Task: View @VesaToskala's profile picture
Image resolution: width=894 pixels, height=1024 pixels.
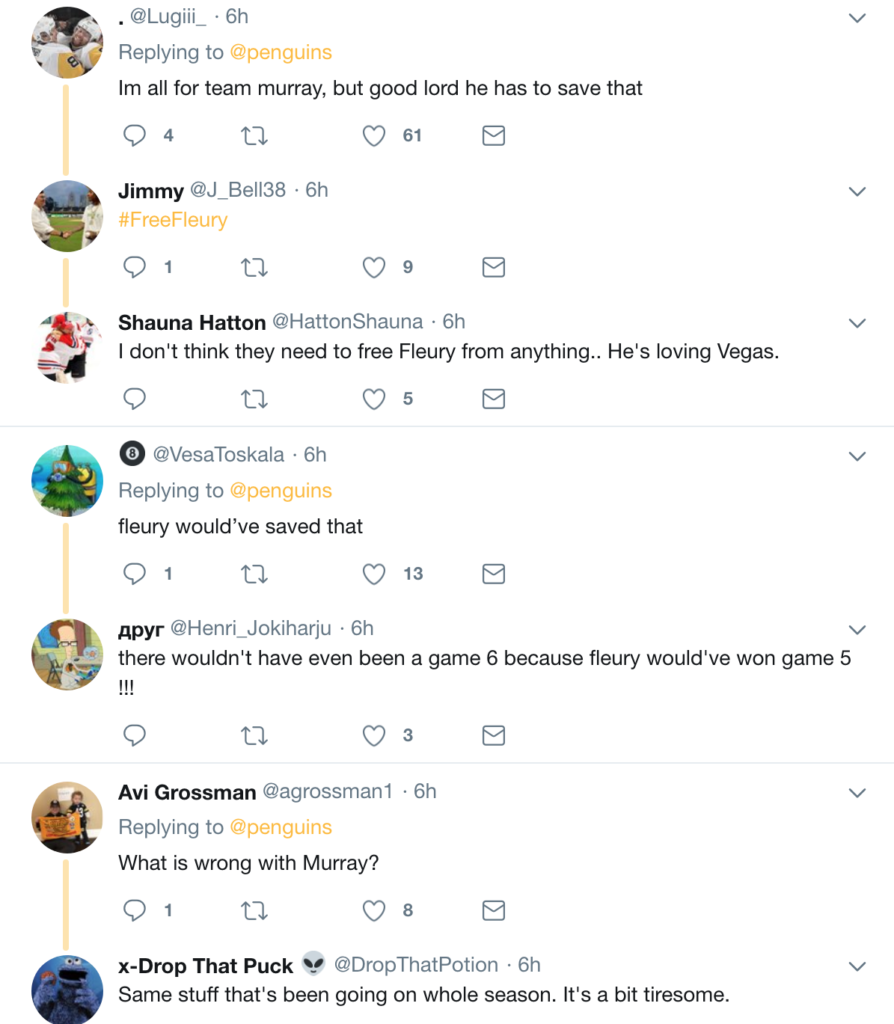Action: point(68,480)
